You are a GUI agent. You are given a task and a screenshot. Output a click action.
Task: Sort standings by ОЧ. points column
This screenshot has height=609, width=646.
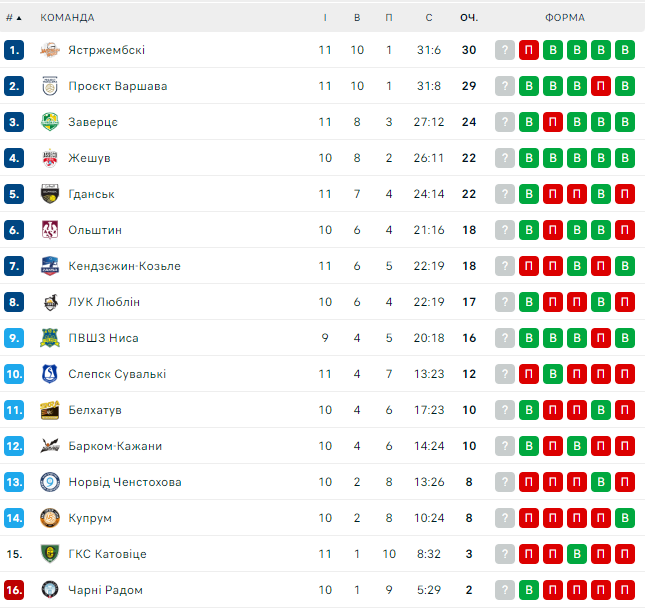click(x=469, y=17)
